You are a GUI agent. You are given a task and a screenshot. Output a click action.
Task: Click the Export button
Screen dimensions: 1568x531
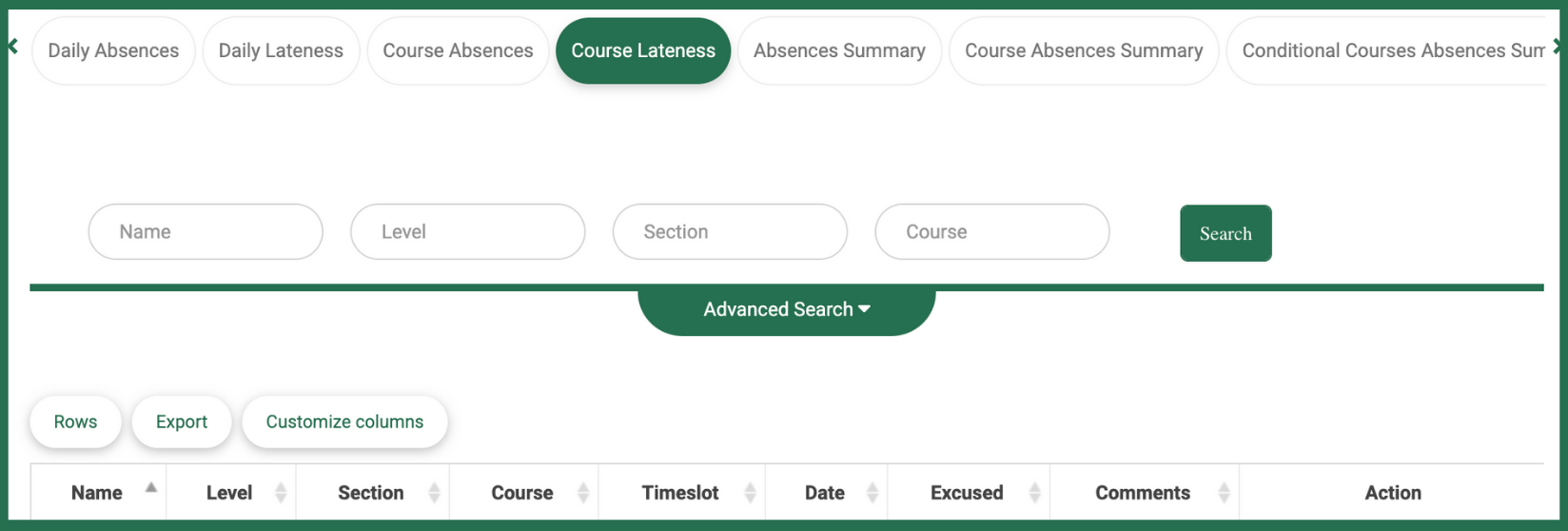click(182, 422)
